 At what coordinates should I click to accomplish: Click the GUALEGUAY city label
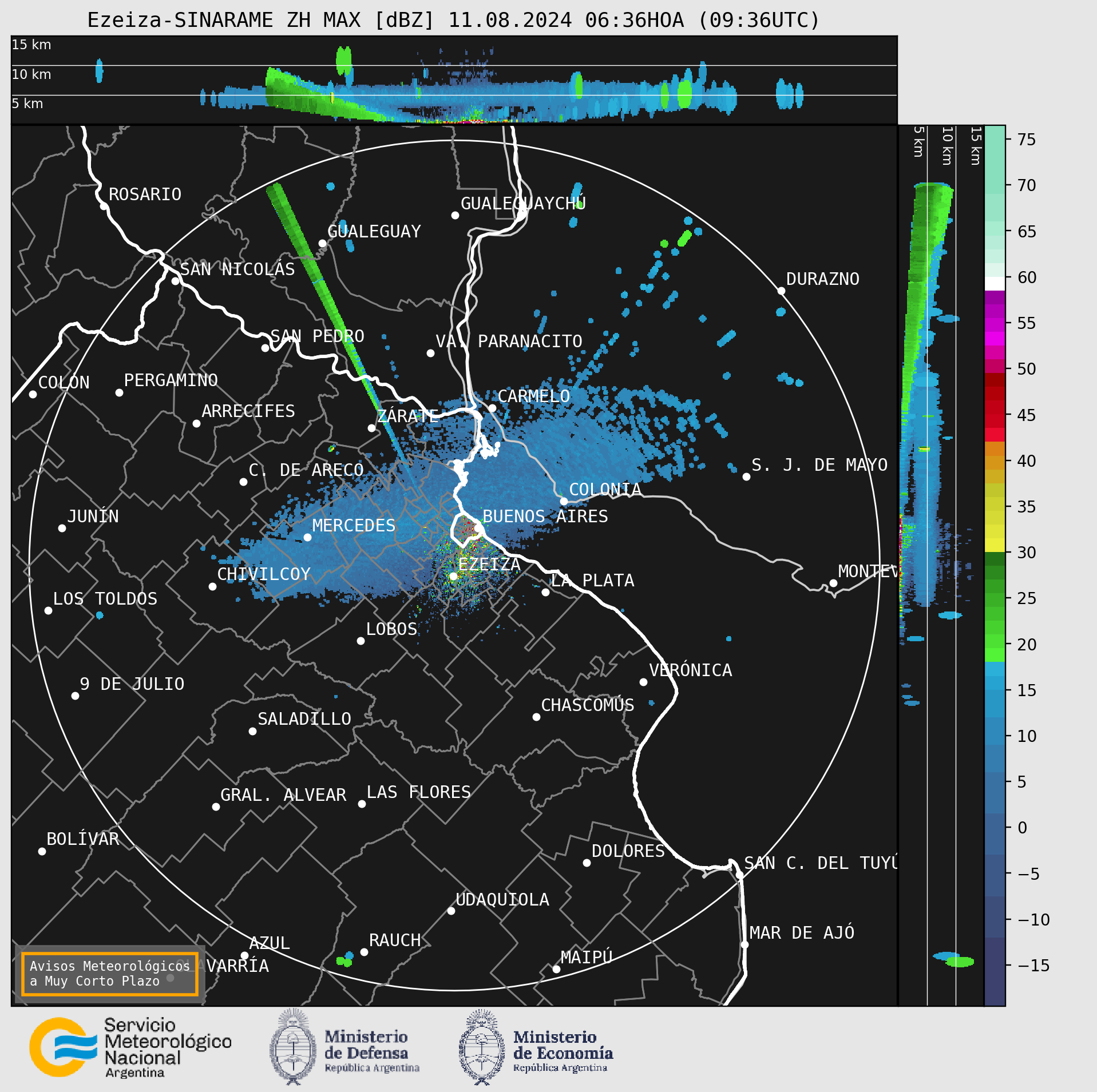374,232
